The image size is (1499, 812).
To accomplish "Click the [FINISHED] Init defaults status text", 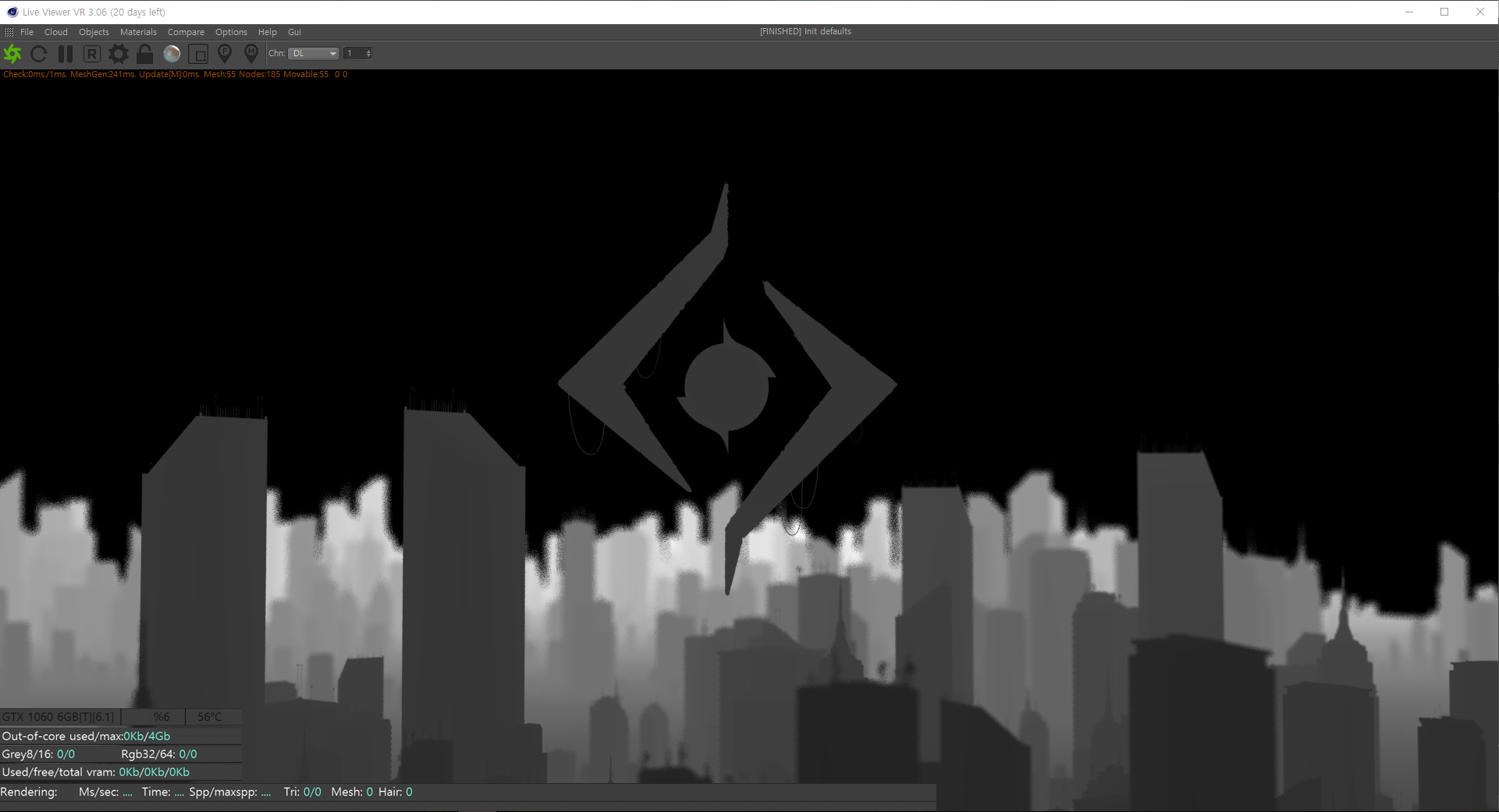I will tap(805, 31).
